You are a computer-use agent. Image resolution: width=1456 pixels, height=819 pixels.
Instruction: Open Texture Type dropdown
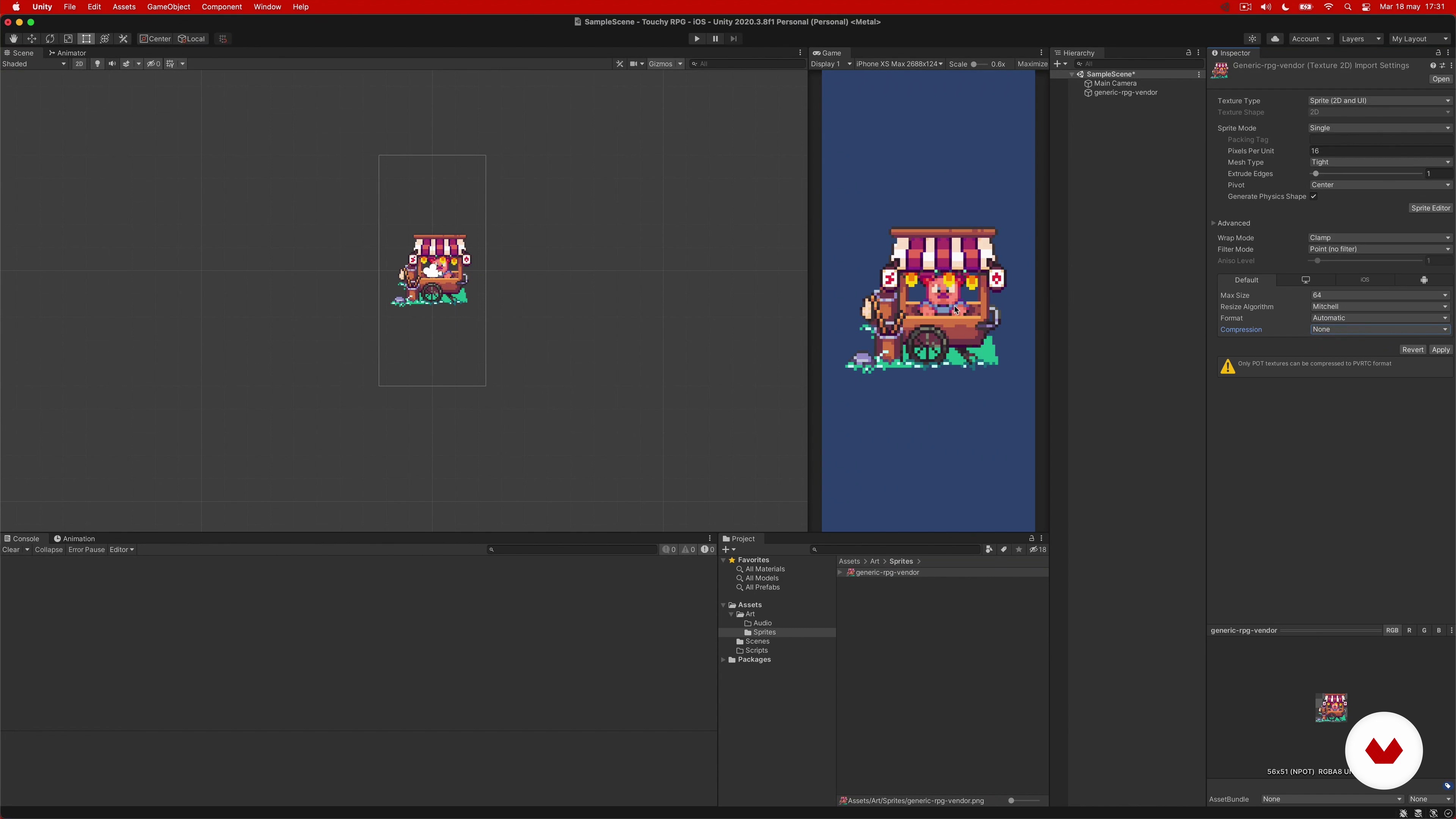1380,100
